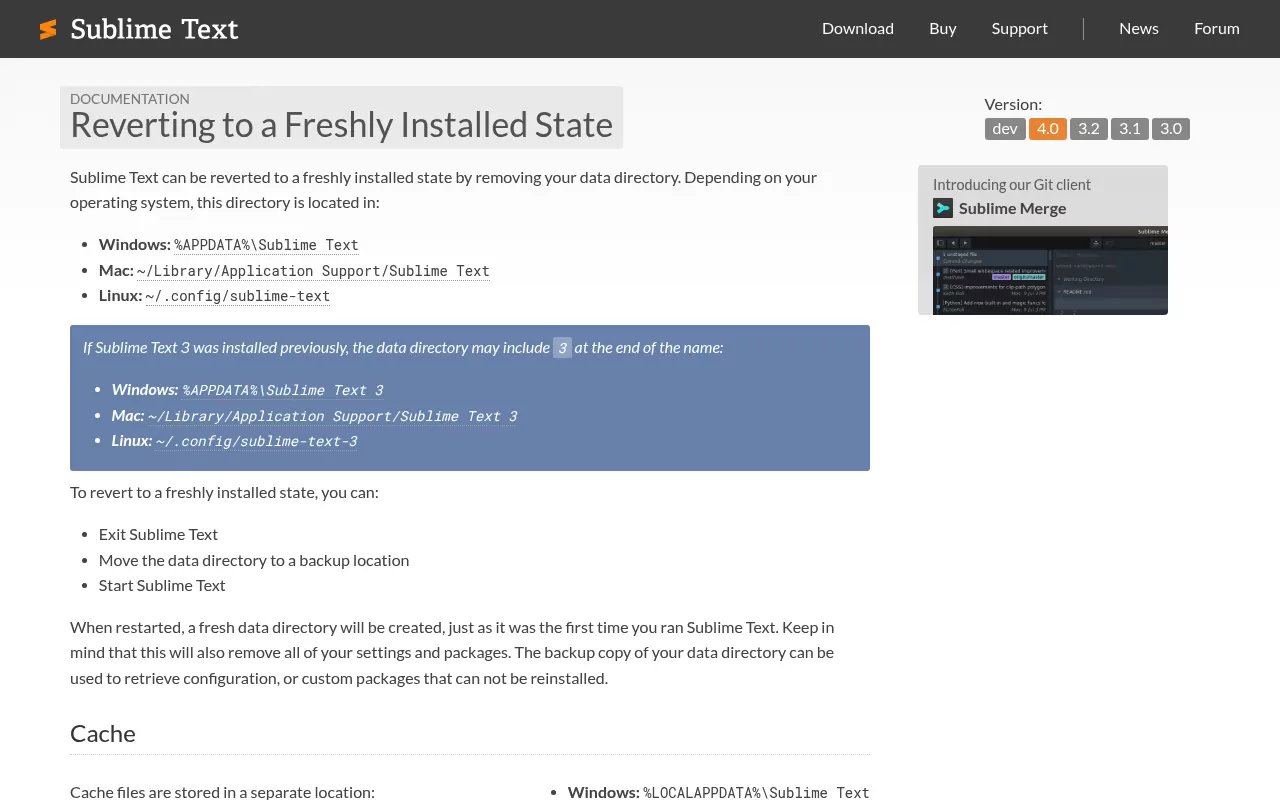Open the Sublime Merge screenshot thumbnail
This screenshot has height=800, width=1280.
point(1050,270)
